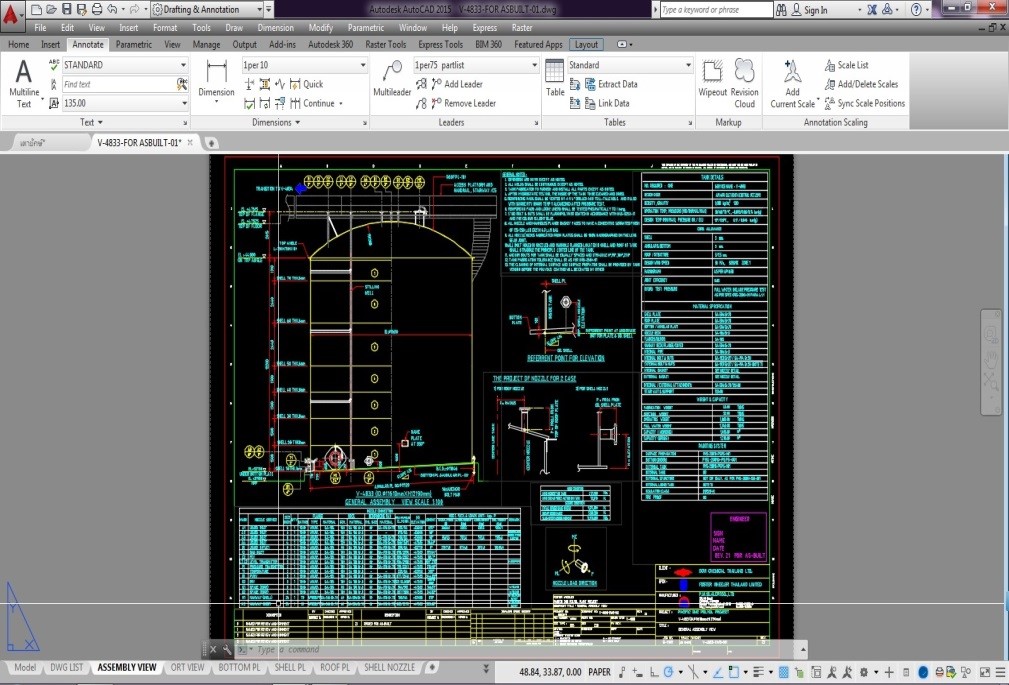Viewport: 1009px width, 685px height.
Task: Open the 1per10 dimension style dropdown
Action: (x=362, y=65)
